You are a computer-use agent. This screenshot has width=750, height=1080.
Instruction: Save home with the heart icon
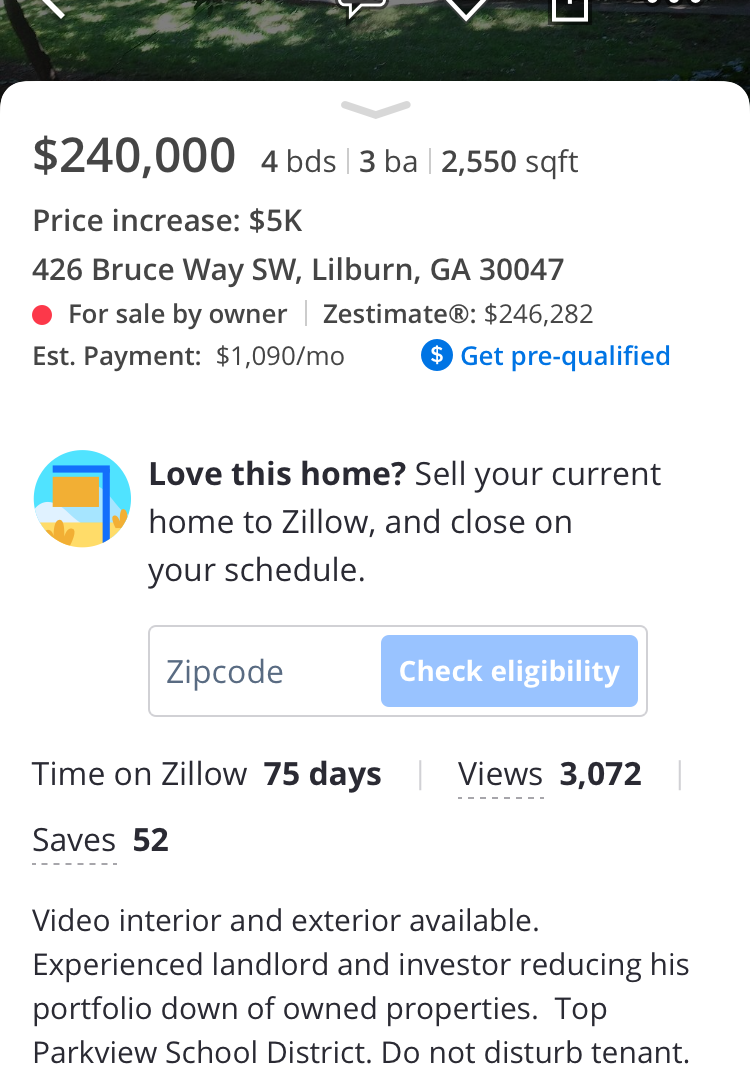coord(466,8)
